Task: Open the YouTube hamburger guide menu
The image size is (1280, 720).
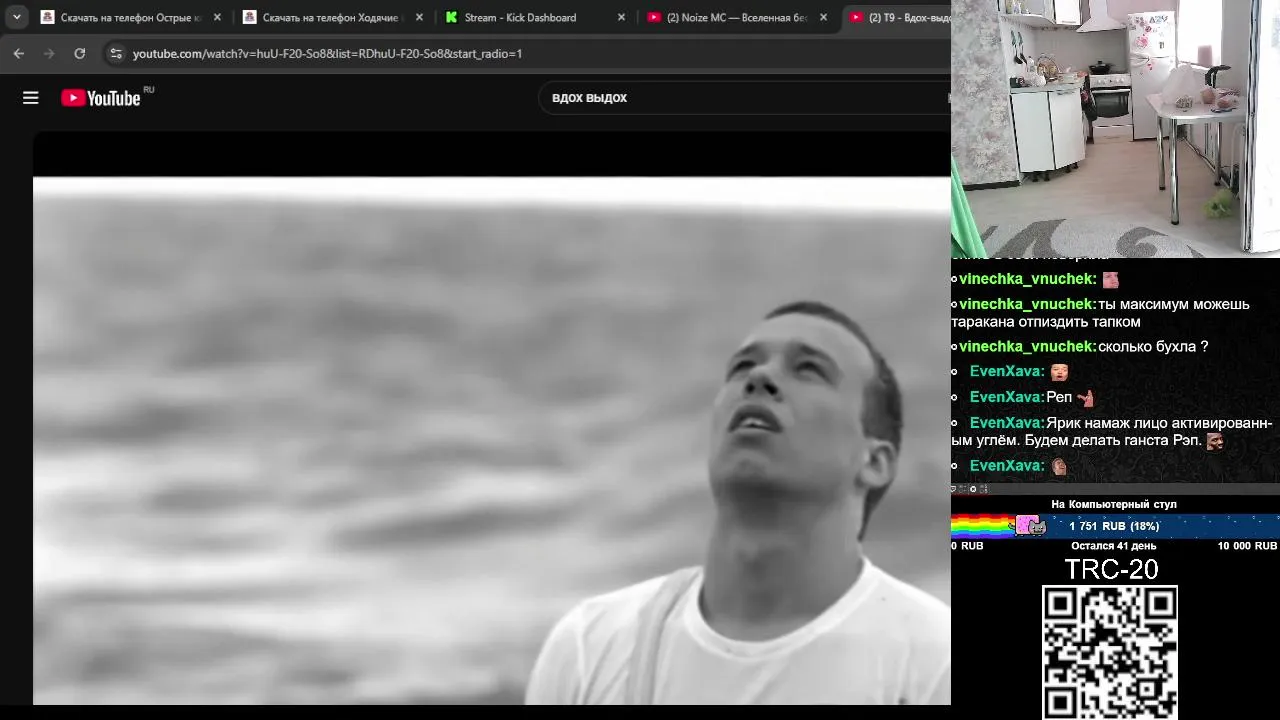Action: [x=31, y=98]
